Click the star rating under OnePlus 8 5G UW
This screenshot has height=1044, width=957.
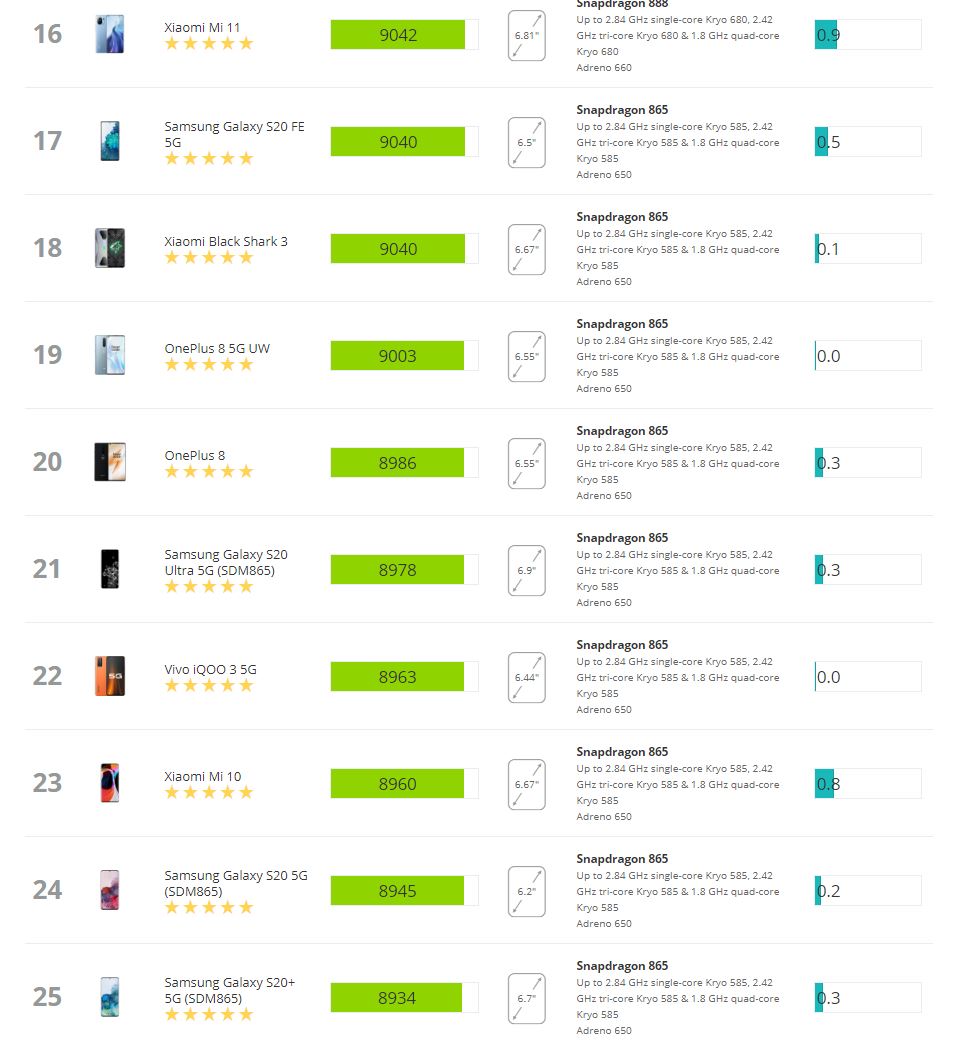click(209, 364)
